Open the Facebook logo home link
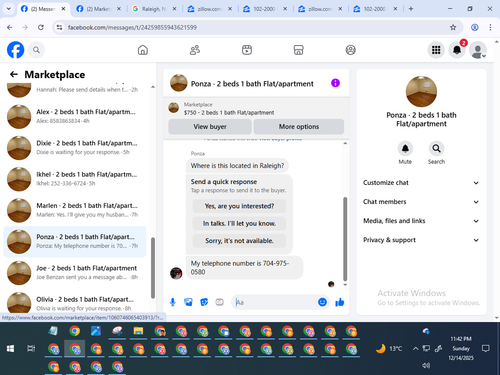Viewport: 500px width, 375px height. (15, 50)
